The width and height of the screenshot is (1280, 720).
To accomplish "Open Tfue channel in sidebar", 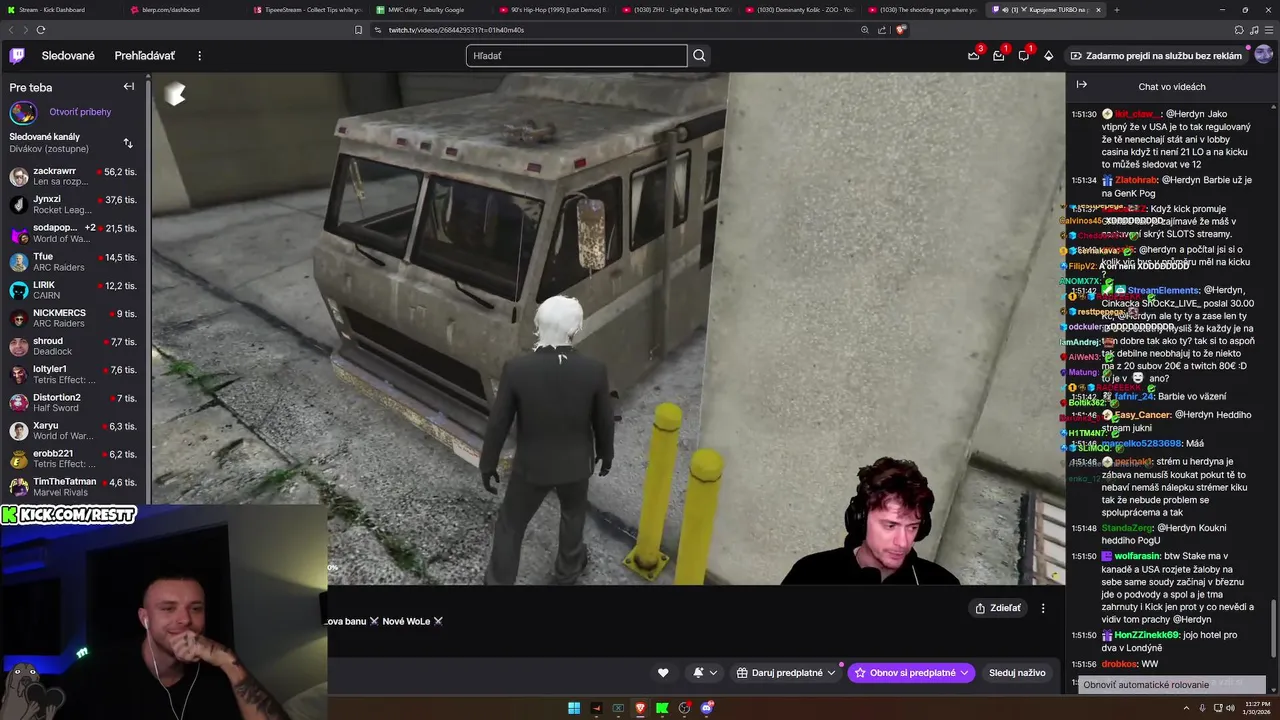I will (73, 262).
